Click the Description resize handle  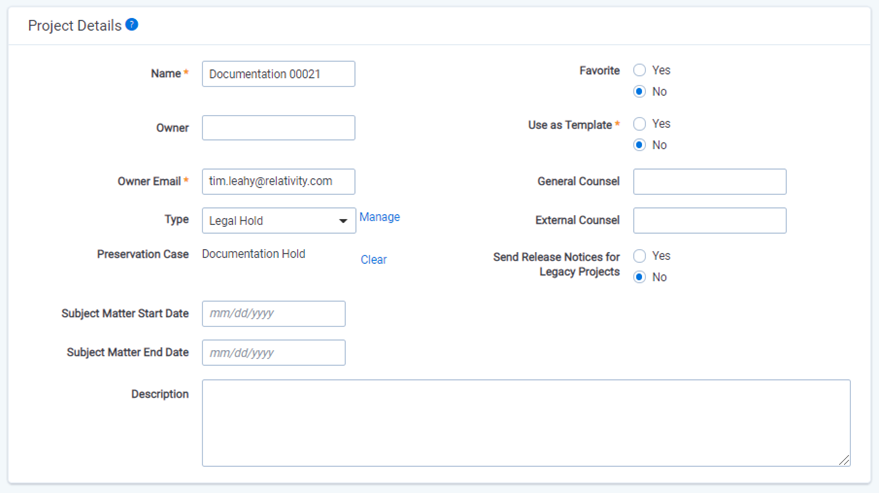844,460
